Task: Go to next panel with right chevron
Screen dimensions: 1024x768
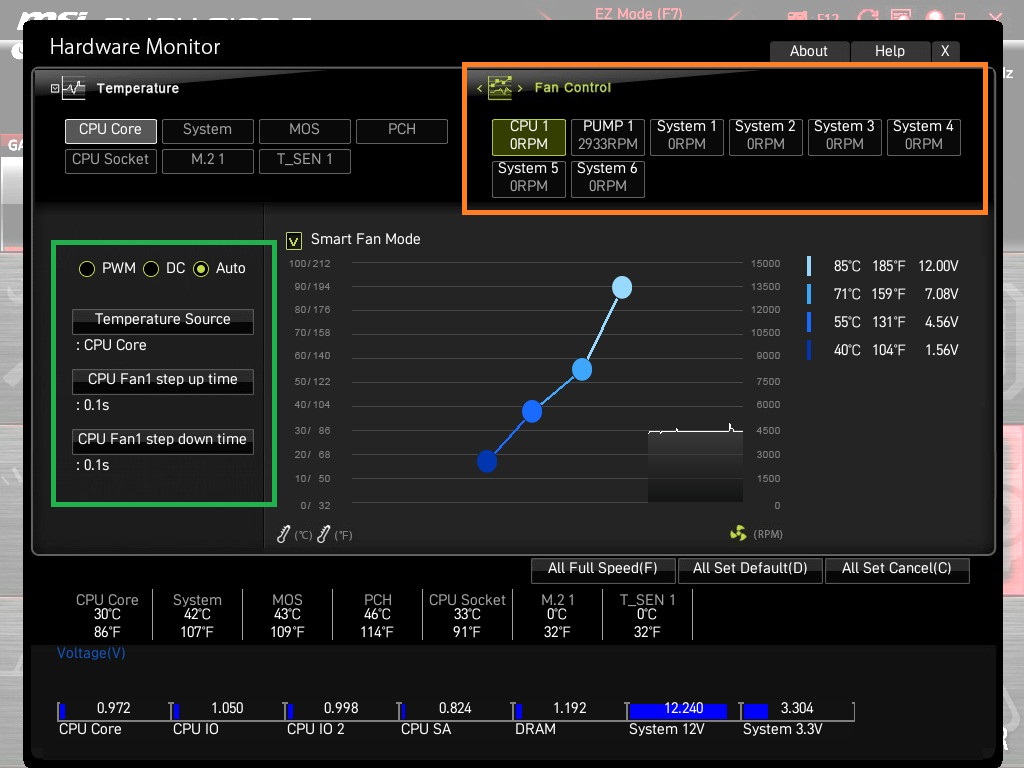Action: pyautogui.click(x=520, y=88)
